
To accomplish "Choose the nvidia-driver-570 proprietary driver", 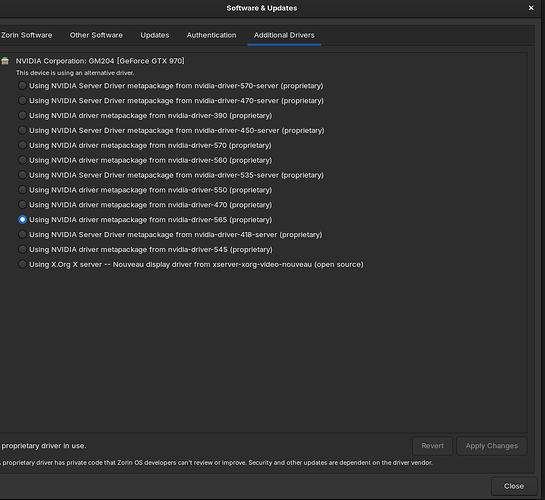I will point(22,145).
